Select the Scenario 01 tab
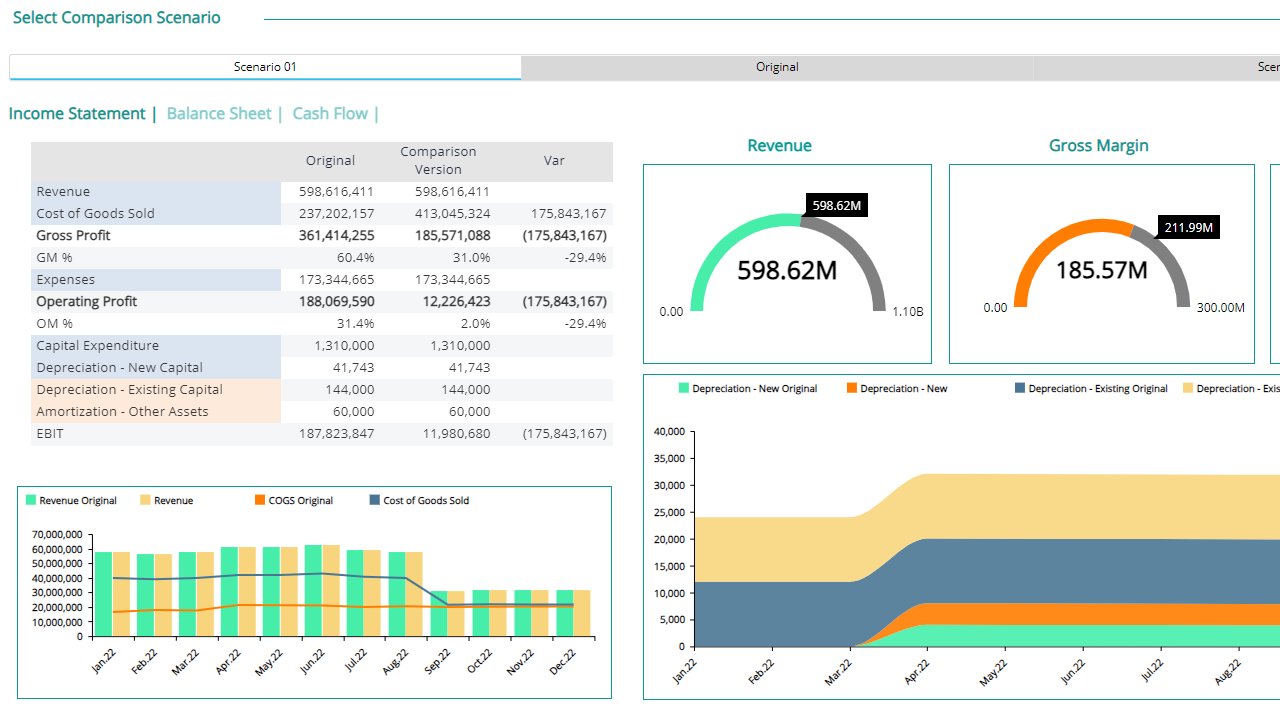This screenshot has height=720, width=1280. [x=265, y=67]
